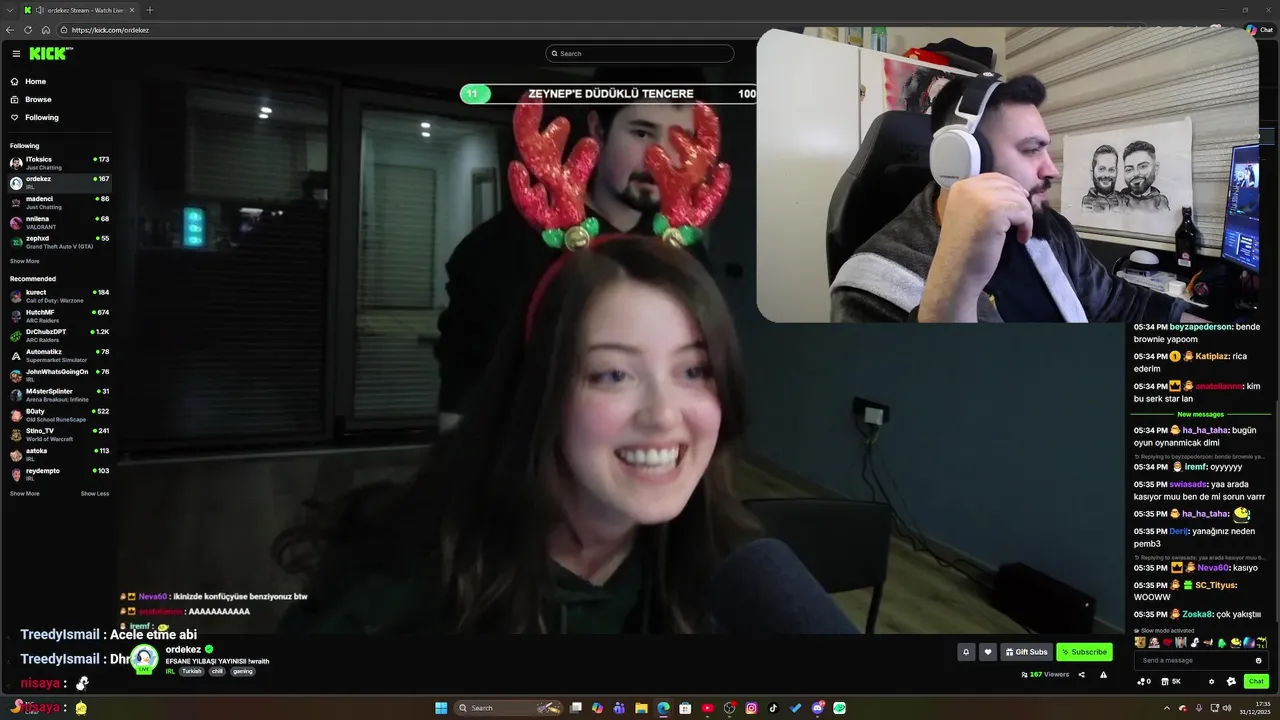Open HutchMF ARC Raiders channel
Image resolution: width=1280 pixels, height=720 pixels.
60,315
